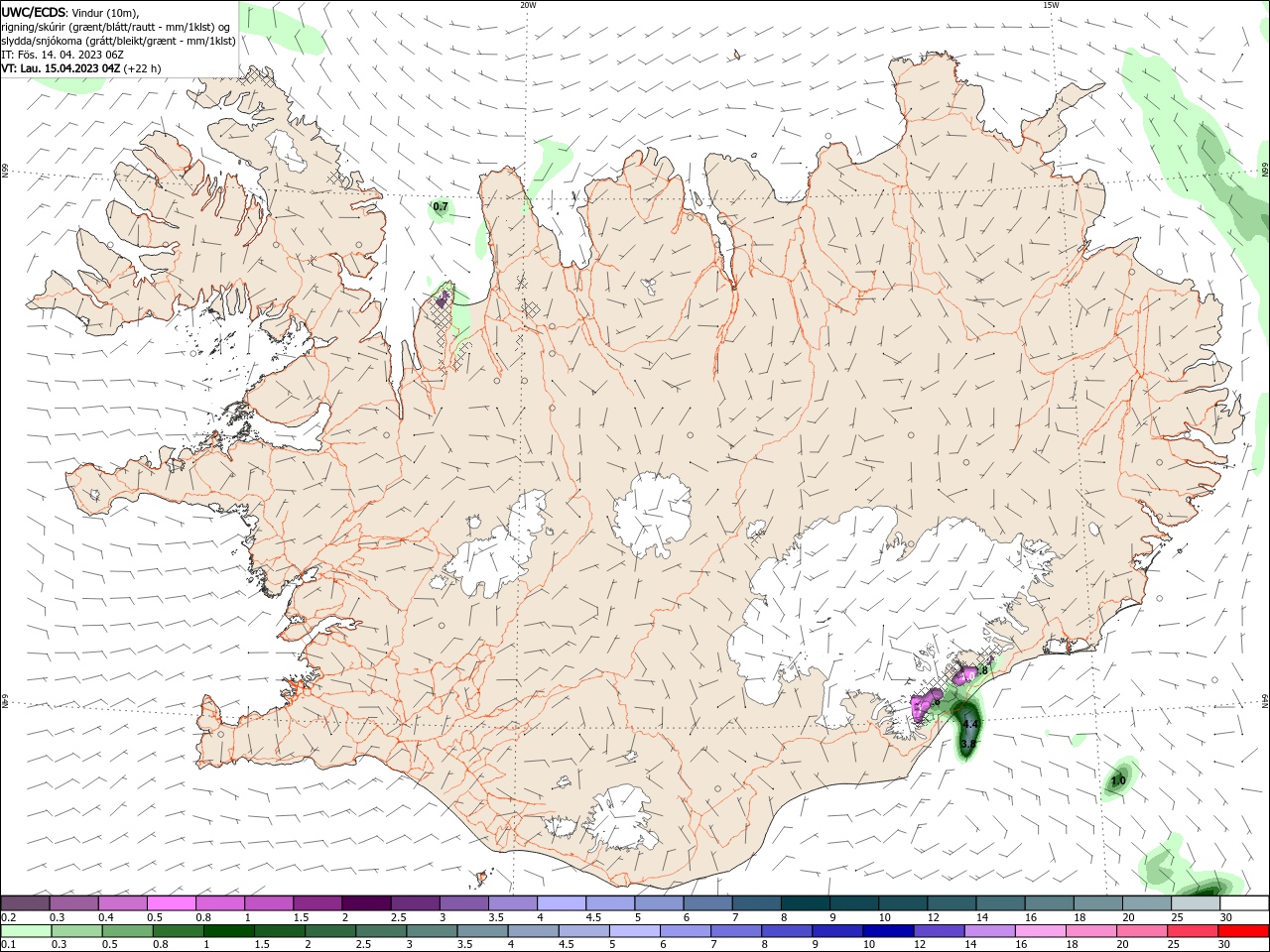1270x952 pixels.
Task: Click the 'slydda/snjókoma' legend description line
Action: (x=118, y=41)
